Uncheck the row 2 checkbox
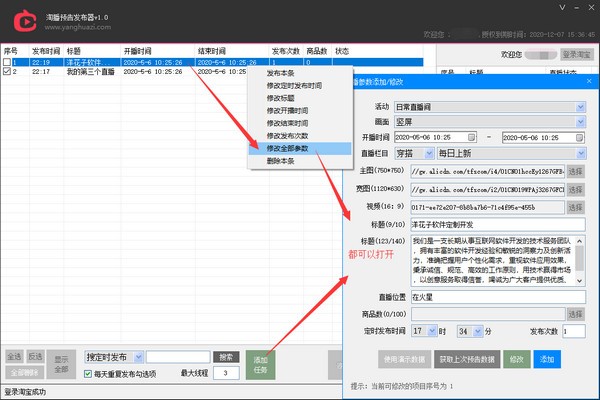This screenshot has height=400, width=600. [x=8, y=72]
